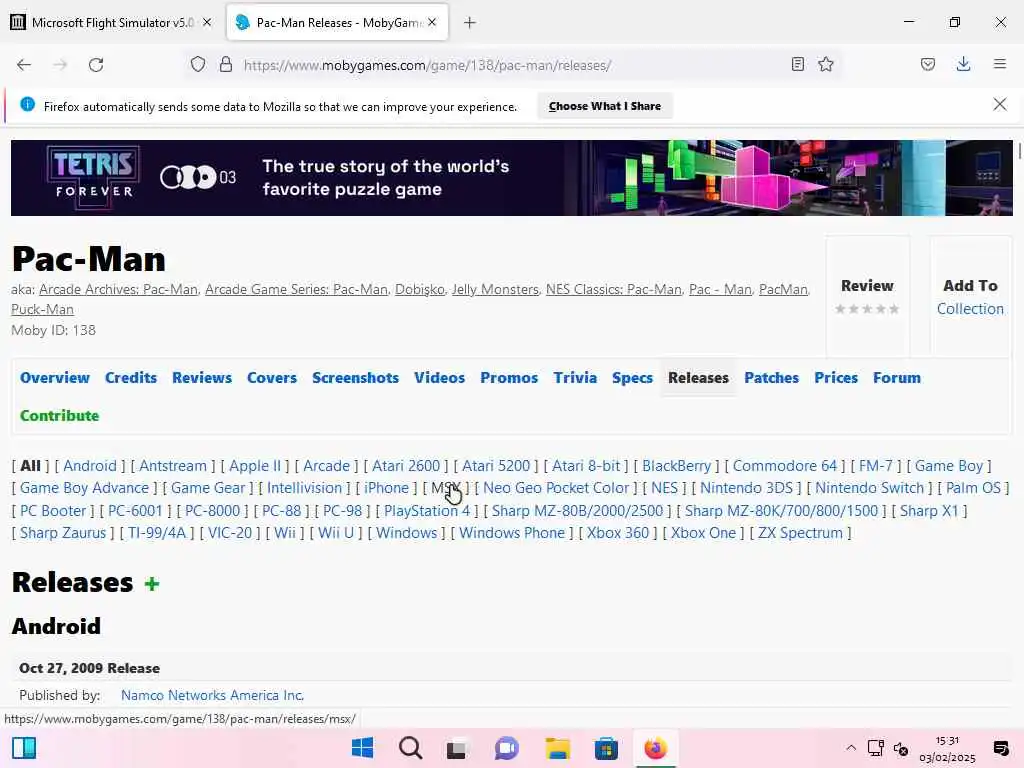1024x768 pixels.
Task: Filter releases by Xbox One
Action: [703, 533]
